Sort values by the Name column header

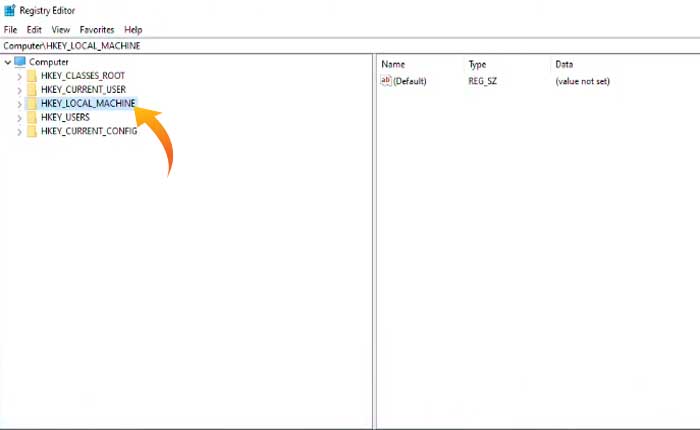(393, 64)
